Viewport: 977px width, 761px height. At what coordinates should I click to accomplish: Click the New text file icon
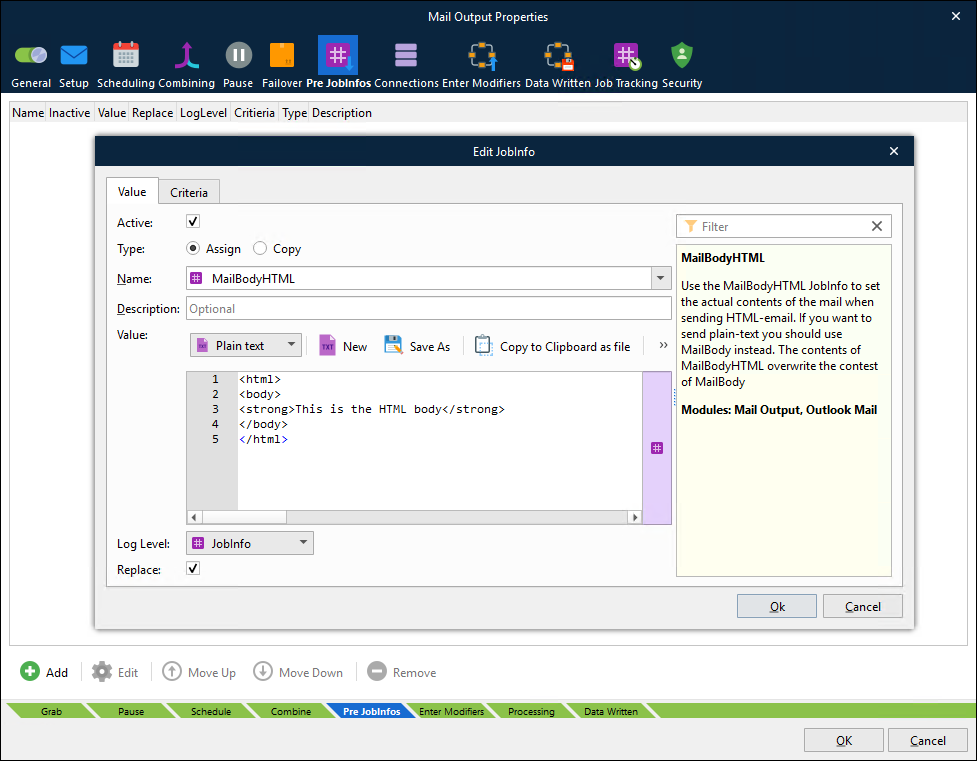327,345
